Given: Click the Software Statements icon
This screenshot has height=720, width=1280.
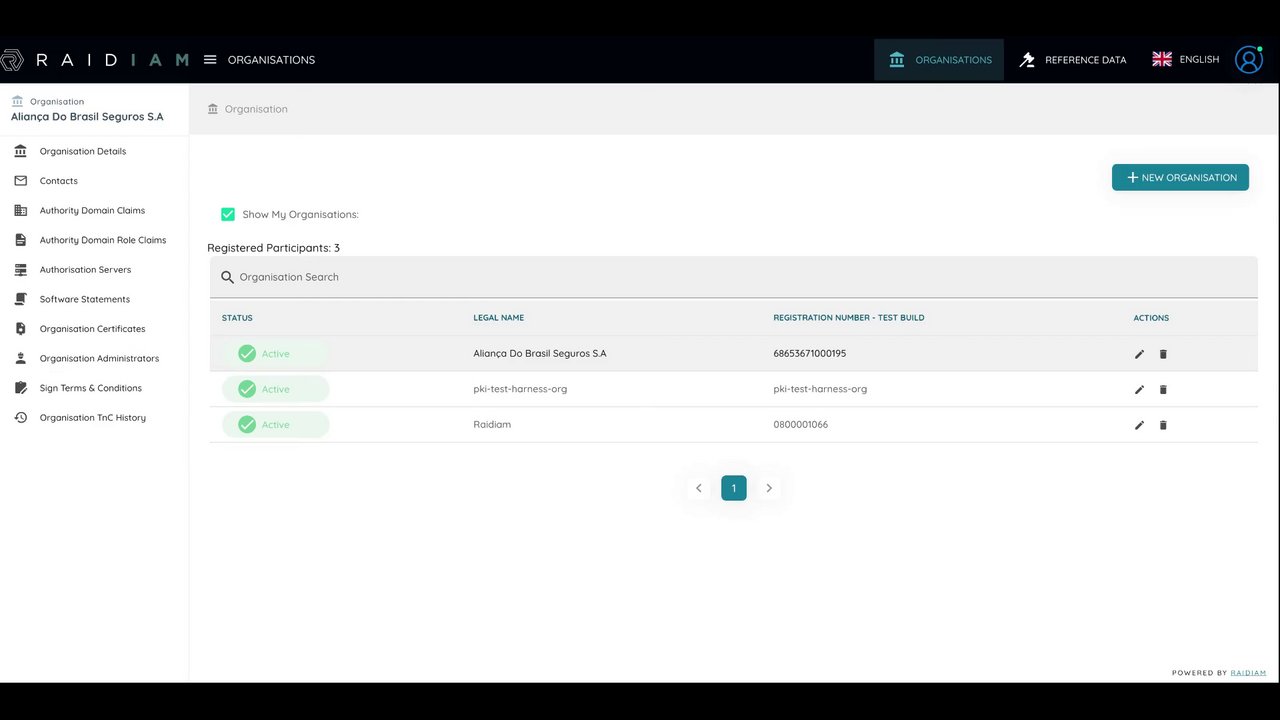Looking at the screenshot, I should point(21,299).
